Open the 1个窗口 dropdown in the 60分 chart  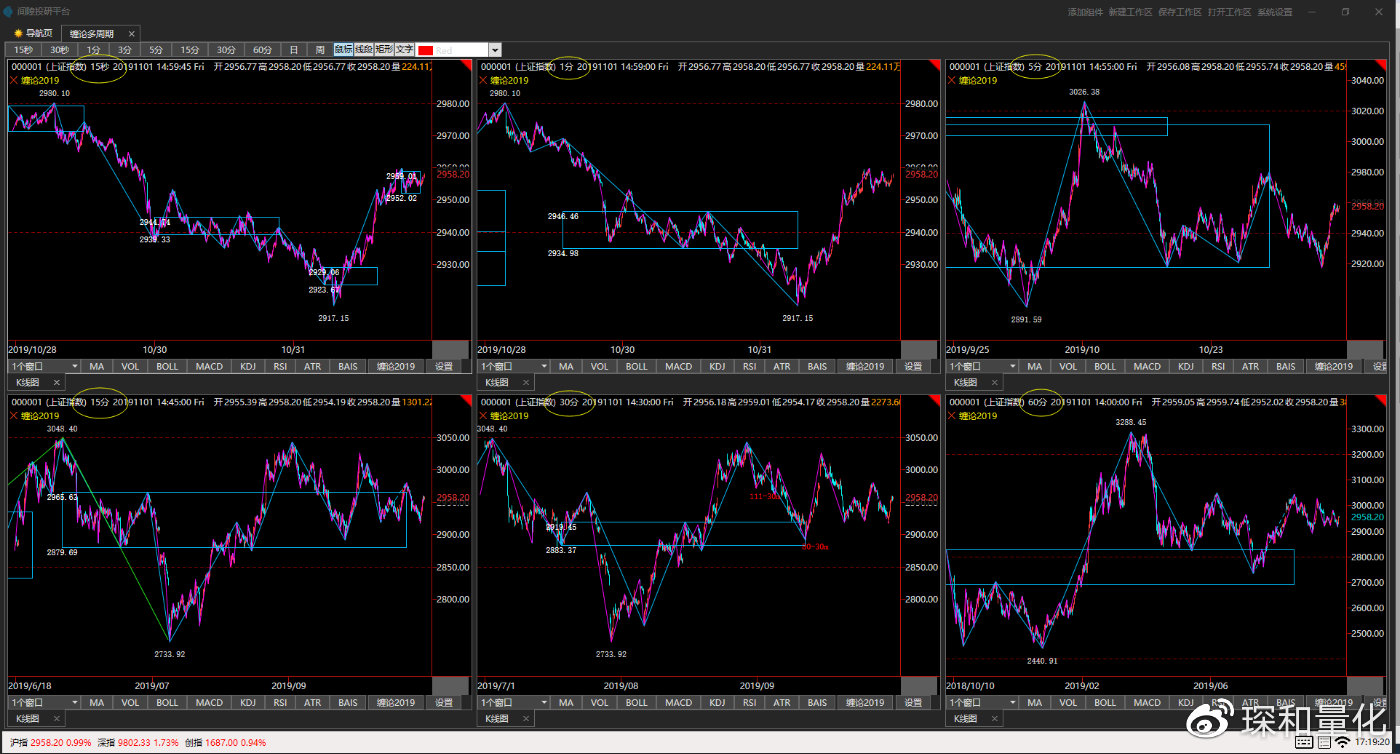[x=982, y=702]
